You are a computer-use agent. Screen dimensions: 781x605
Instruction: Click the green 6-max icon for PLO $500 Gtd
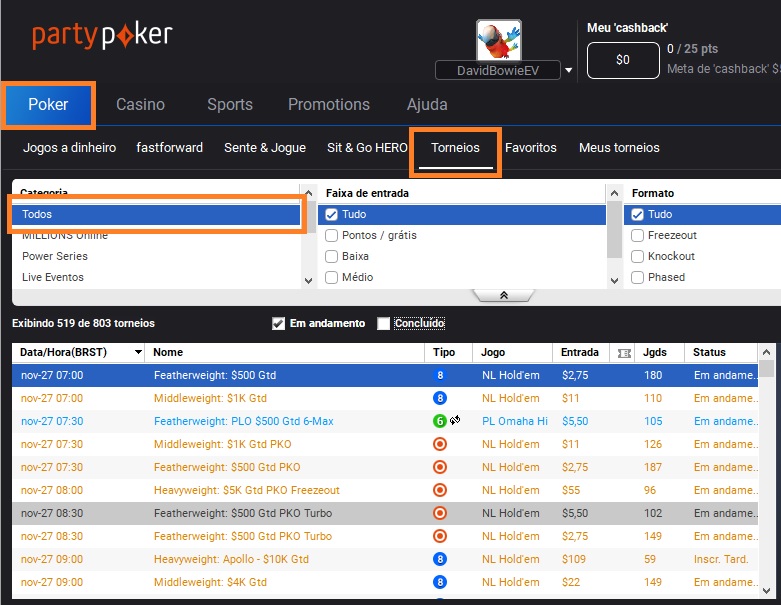[439, 421]
